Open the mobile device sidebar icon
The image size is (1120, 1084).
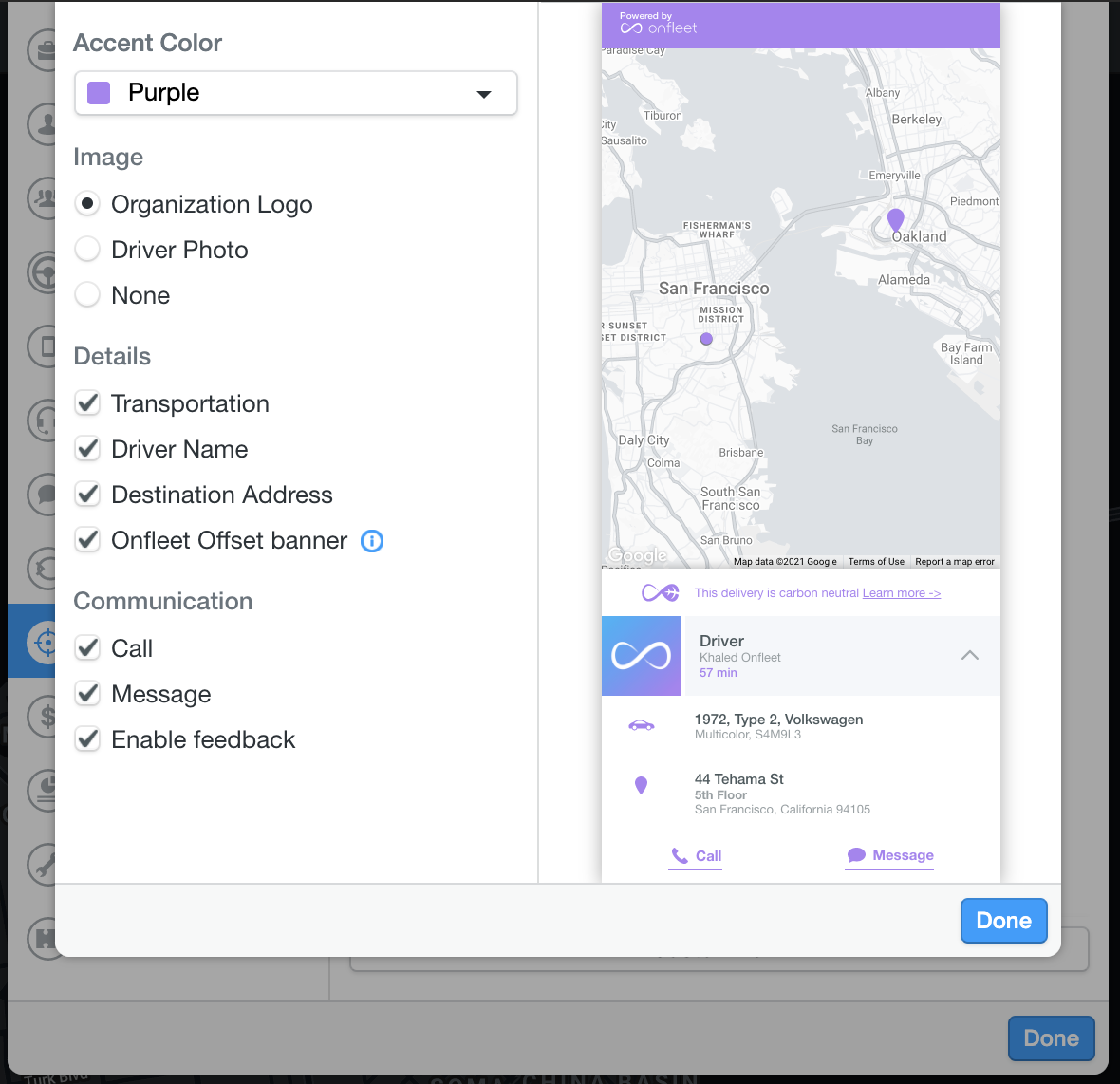(x=43, y=346)
